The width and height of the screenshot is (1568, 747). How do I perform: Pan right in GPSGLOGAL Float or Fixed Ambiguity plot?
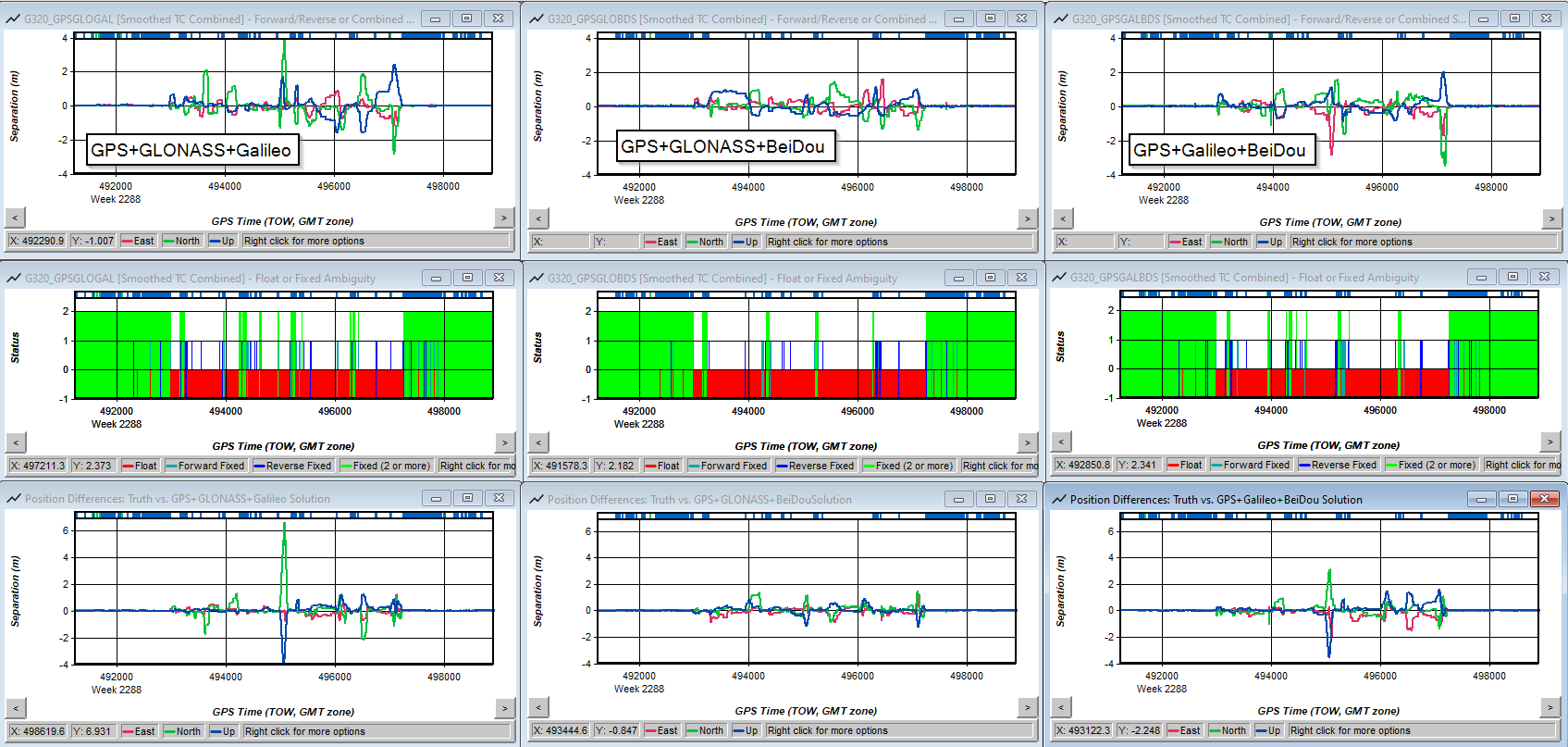pyautogui.click(x=504, y=443)
